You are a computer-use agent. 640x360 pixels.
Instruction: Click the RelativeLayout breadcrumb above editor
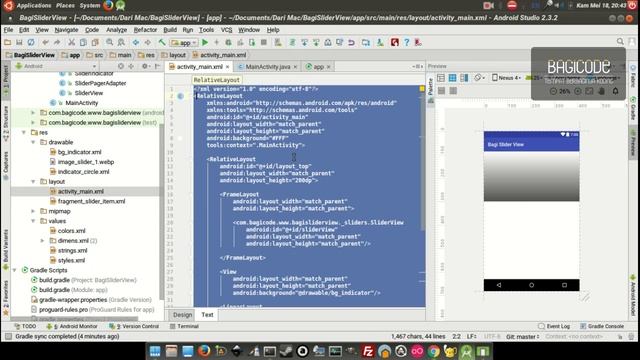pyautogui.click(x=216, y=80)
